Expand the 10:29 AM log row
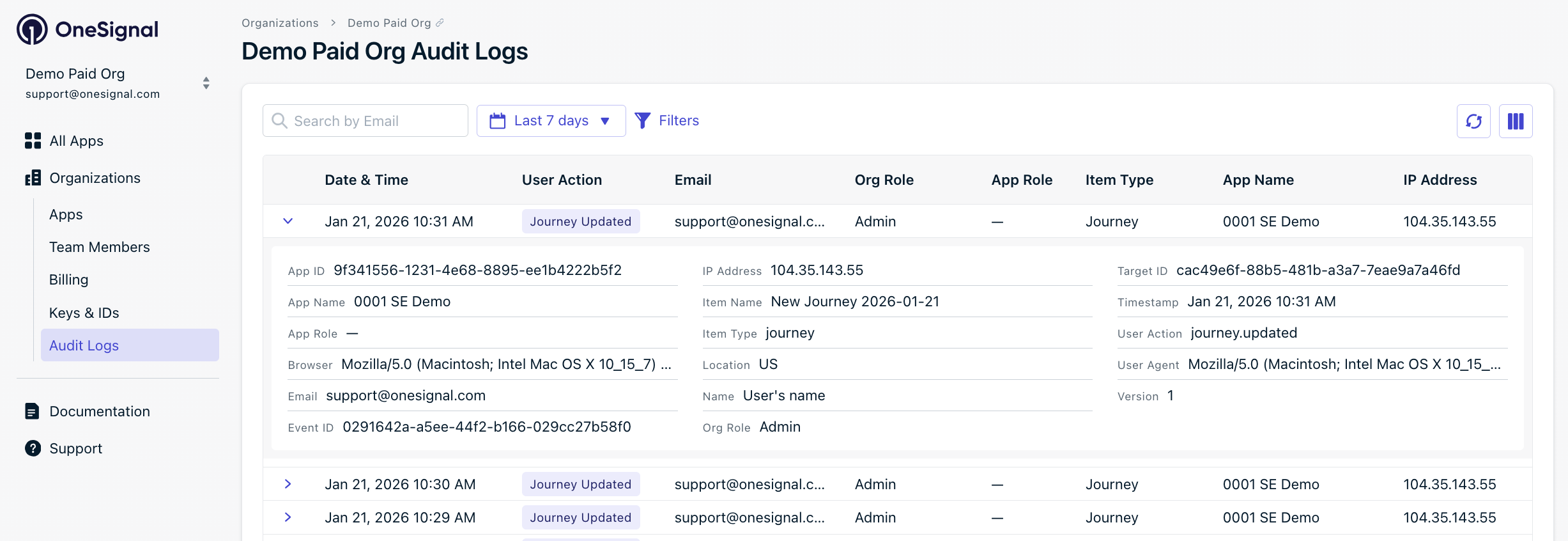The image size is (1568, 541). click(288, 517)
